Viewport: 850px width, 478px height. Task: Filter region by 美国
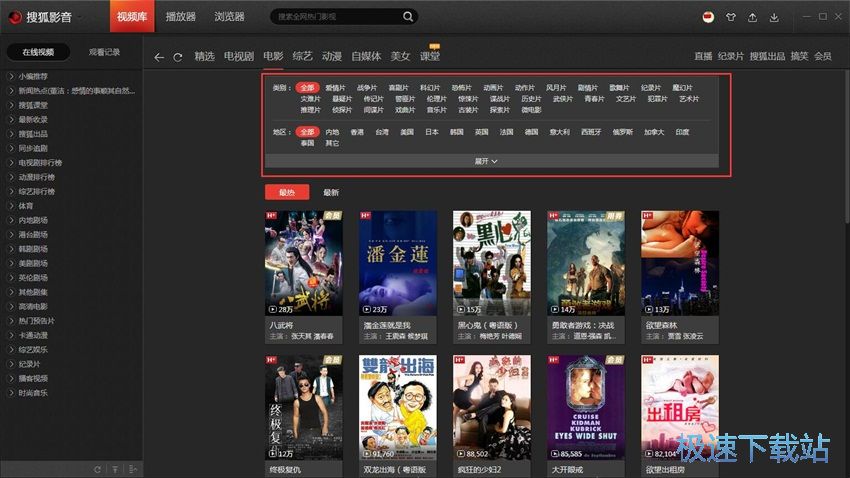click(x=407, y=132)
